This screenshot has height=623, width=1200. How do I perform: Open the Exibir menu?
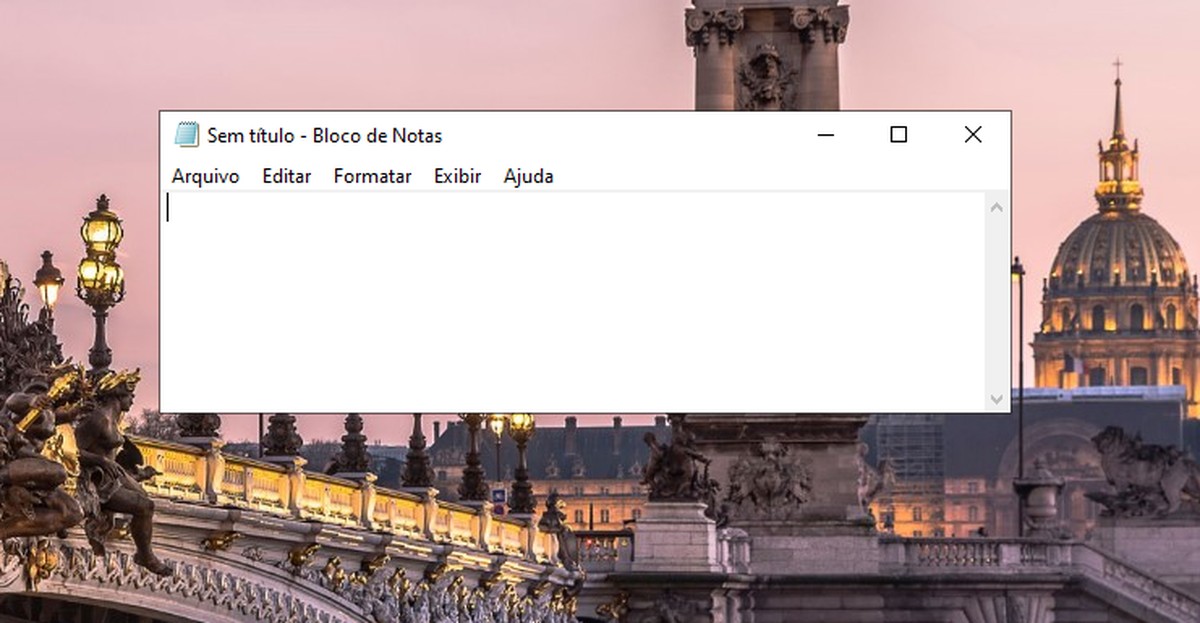(457, 176)
